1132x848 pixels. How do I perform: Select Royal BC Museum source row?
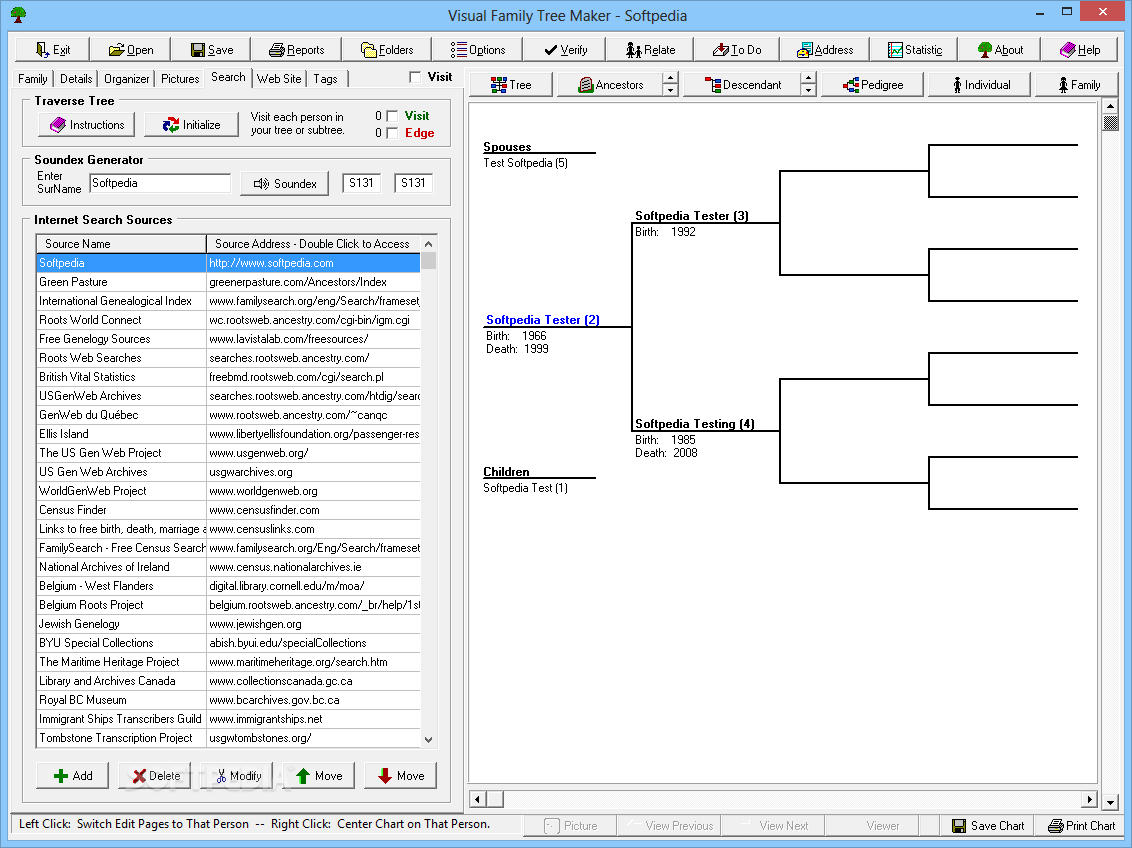228,700
